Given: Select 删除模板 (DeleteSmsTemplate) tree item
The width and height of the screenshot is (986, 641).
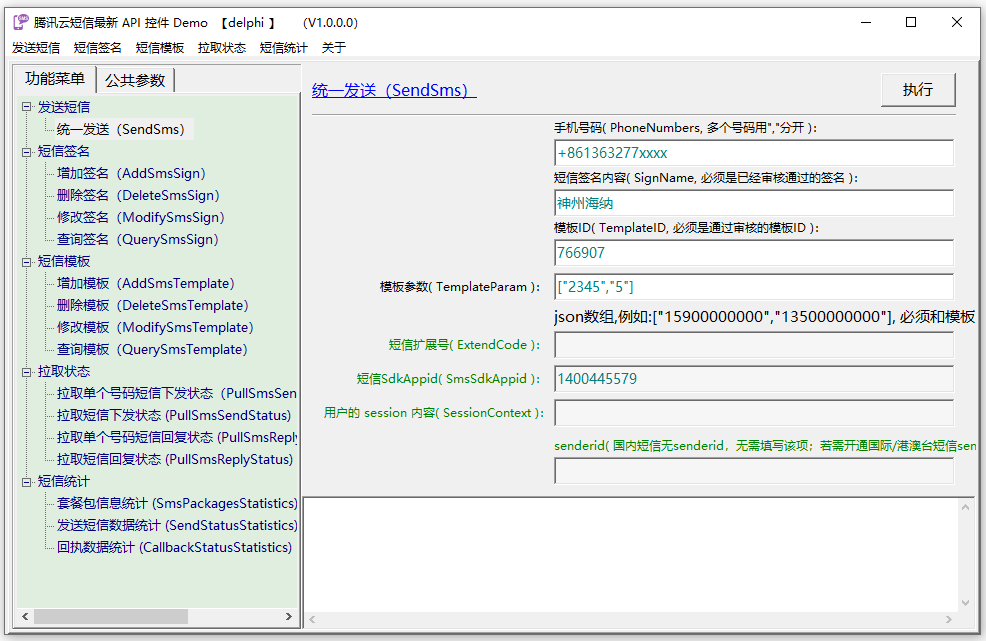Looking at the screenshot, I should [152, 306].
